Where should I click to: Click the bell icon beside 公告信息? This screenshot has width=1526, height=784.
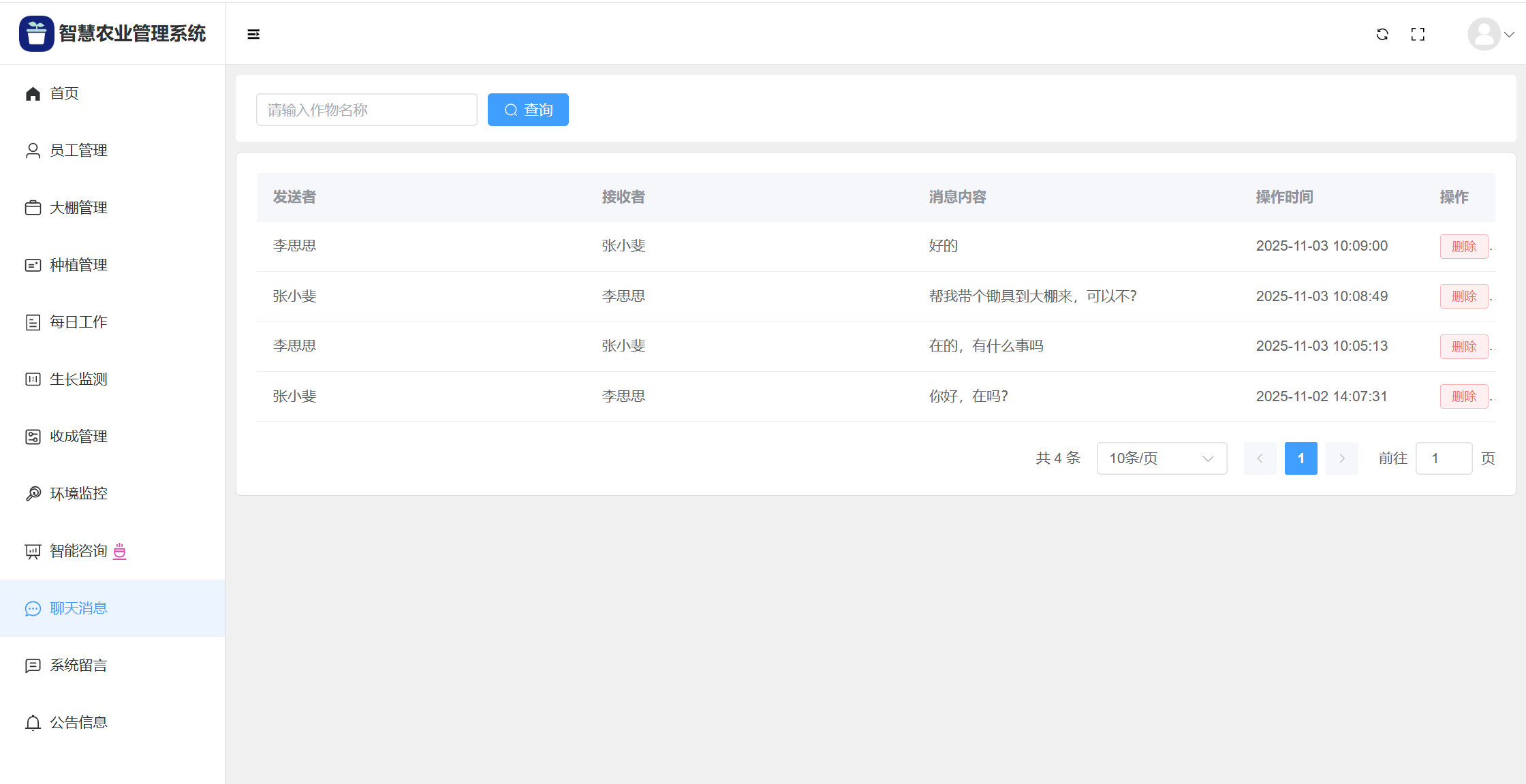(x=33, y=723)
